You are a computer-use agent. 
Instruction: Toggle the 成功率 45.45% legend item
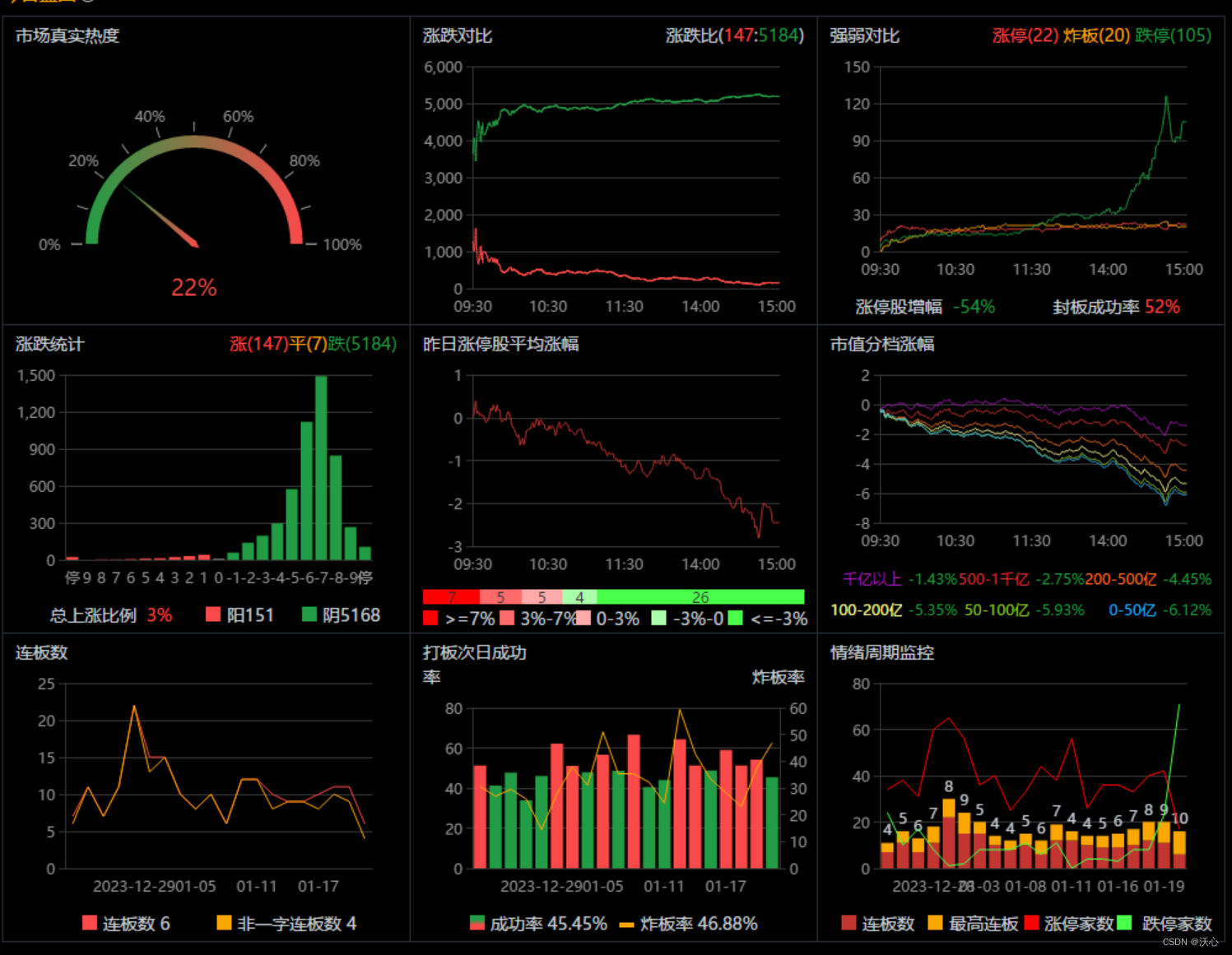[x=538, y=924]
